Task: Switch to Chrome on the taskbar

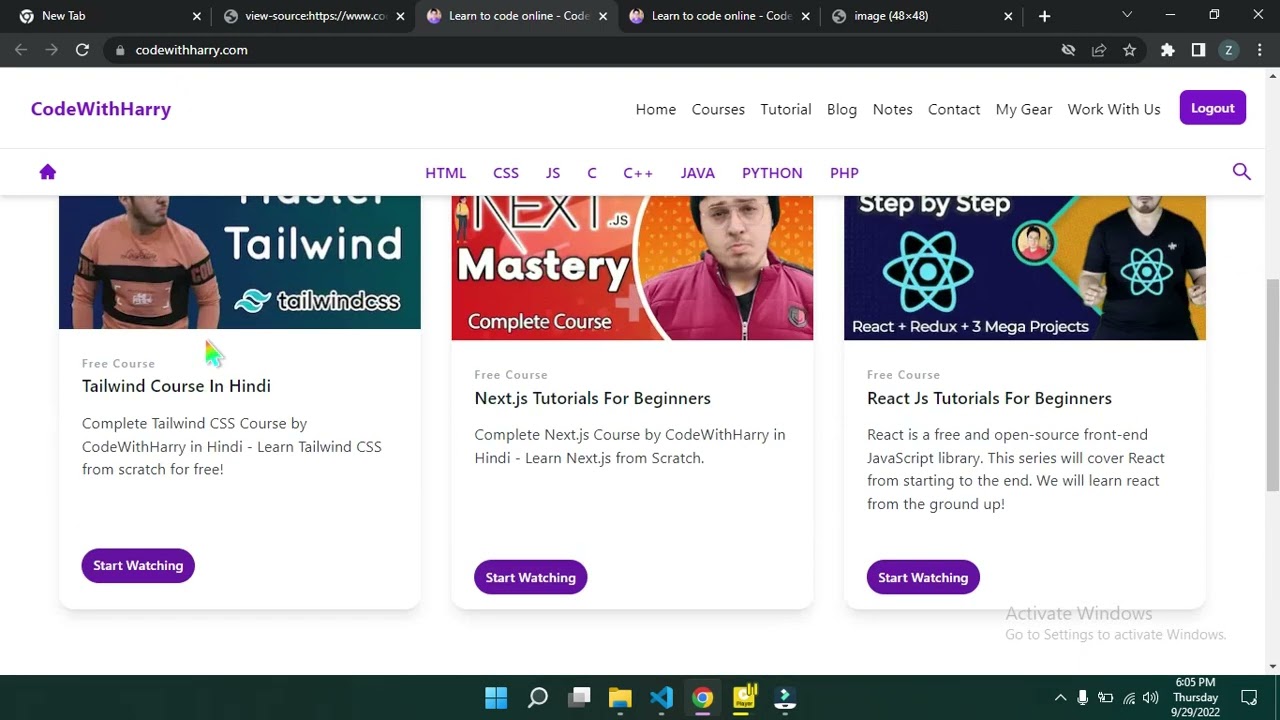Action: point(703,698)
